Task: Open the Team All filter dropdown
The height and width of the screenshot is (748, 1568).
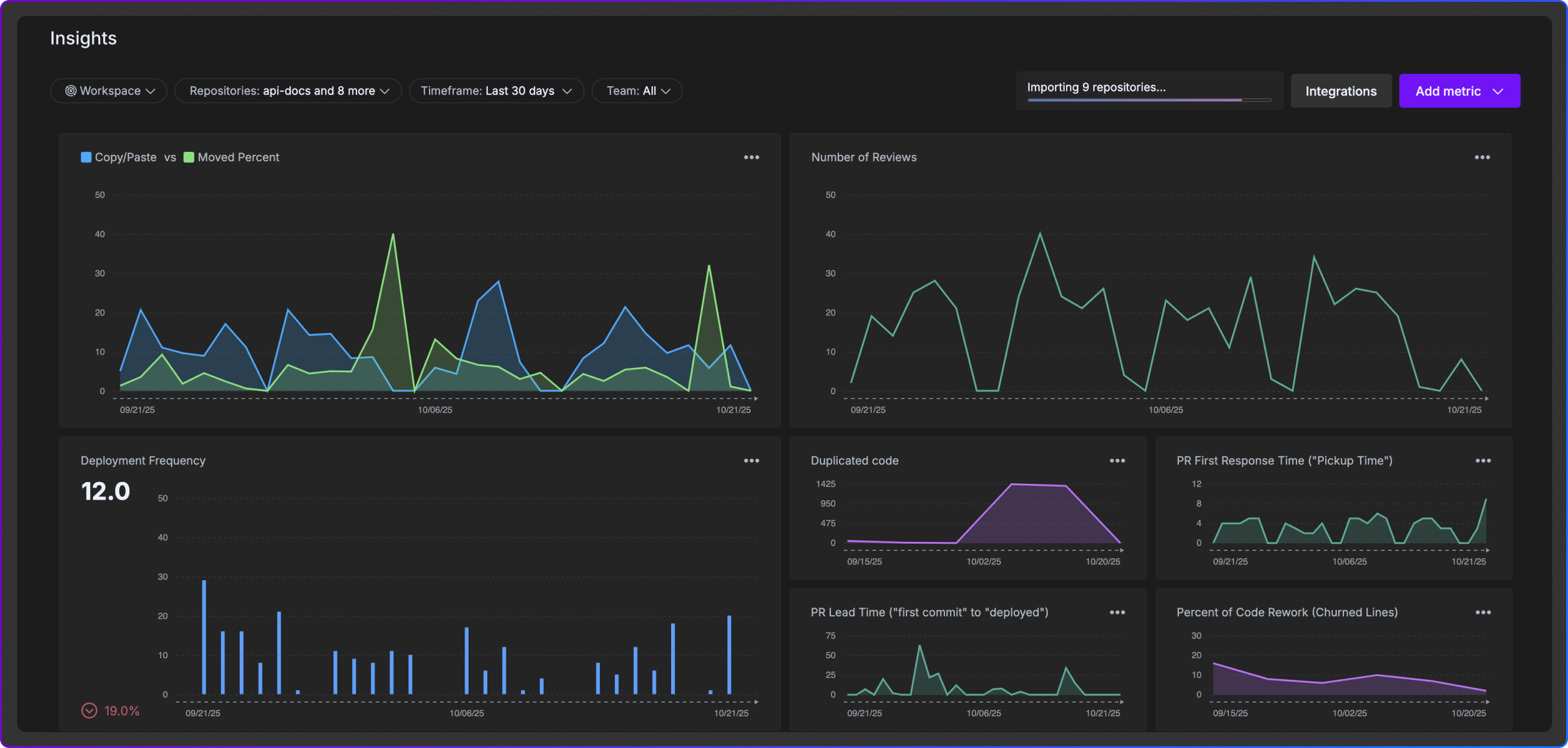Action: tap(637, 91)
